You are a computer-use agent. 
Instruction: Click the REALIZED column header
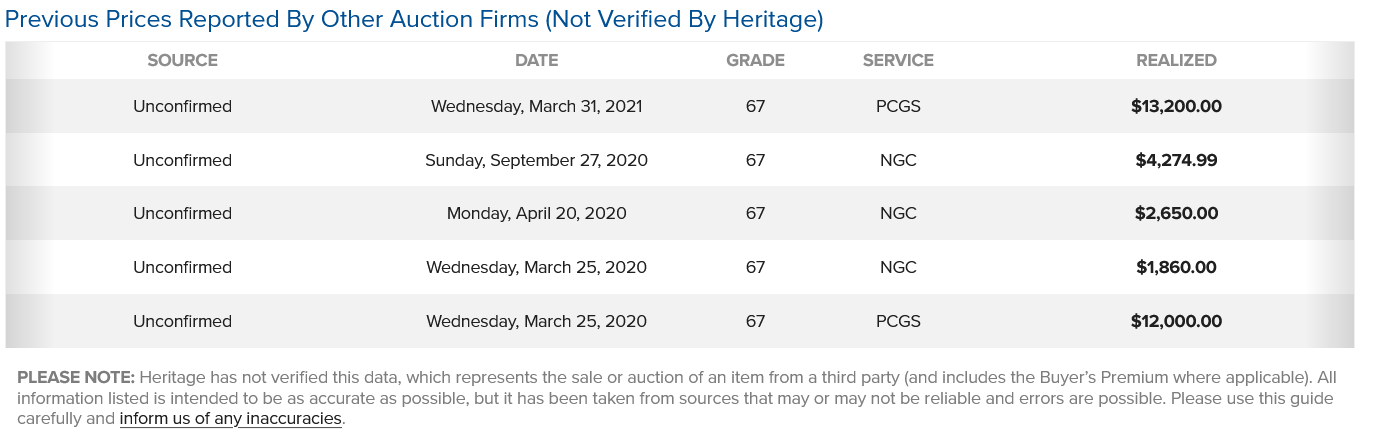pyautogui.click(x=1176, y=60)
